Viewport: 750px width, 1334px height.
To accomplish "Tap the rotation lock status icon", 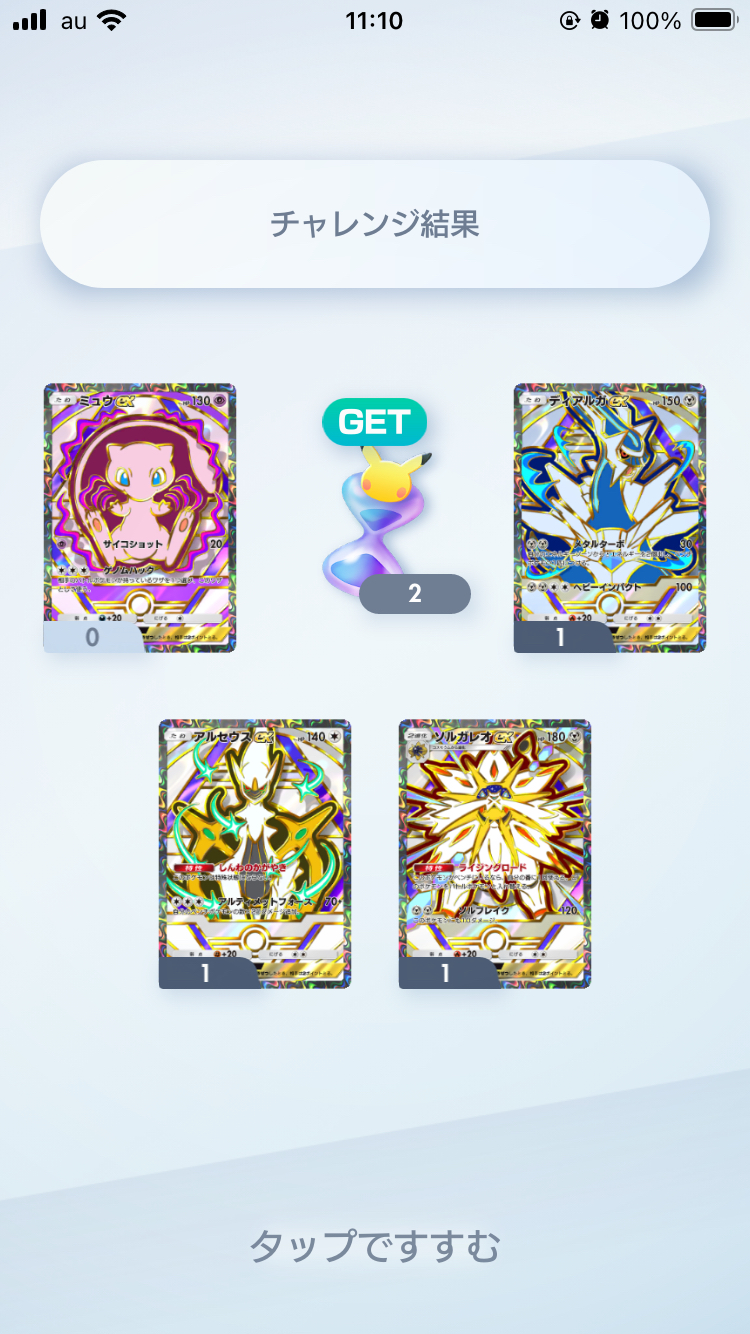I will [x=569, y=20].
